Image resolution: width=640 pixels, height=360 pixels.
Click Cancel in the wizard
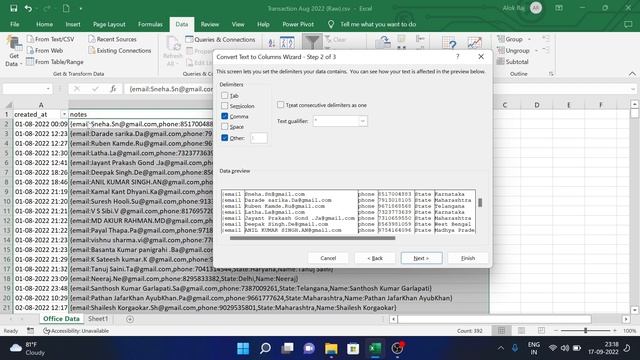tap(328, 258)
